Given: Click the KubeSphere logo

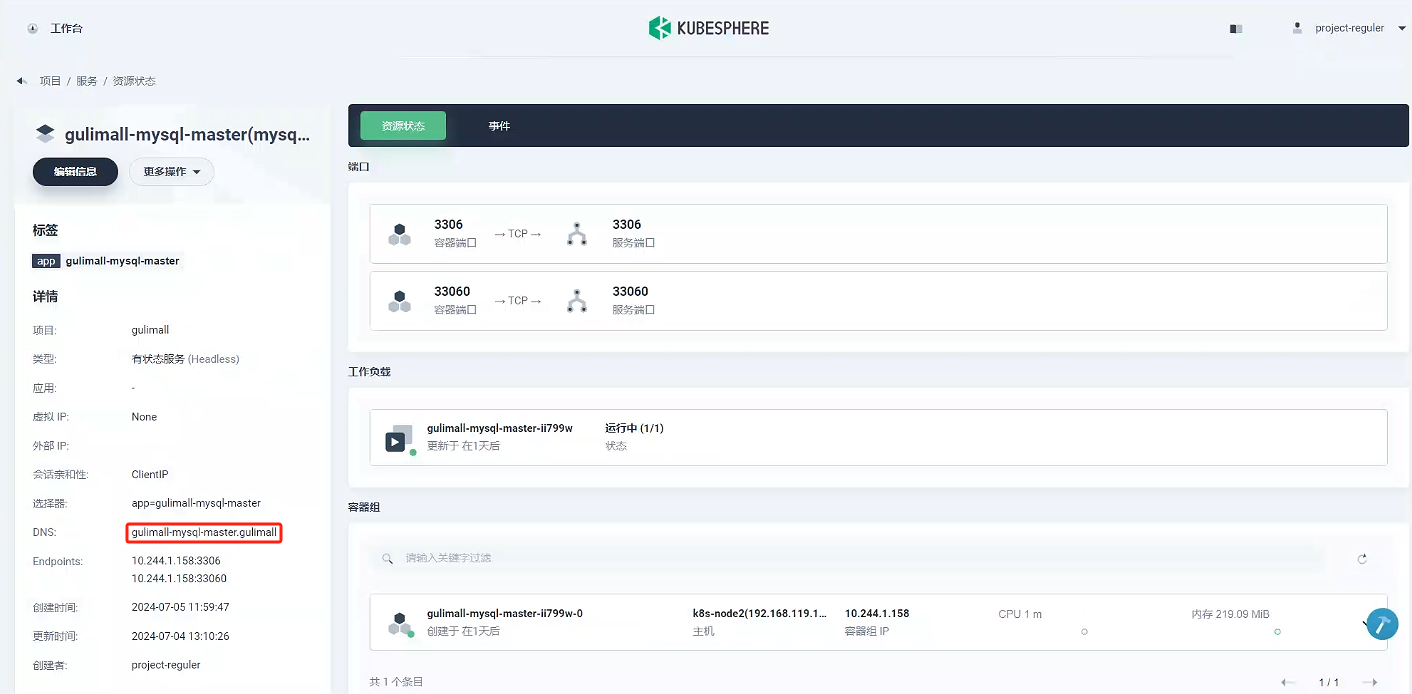Looking at the screenshot, I should (x=709, y=28).
